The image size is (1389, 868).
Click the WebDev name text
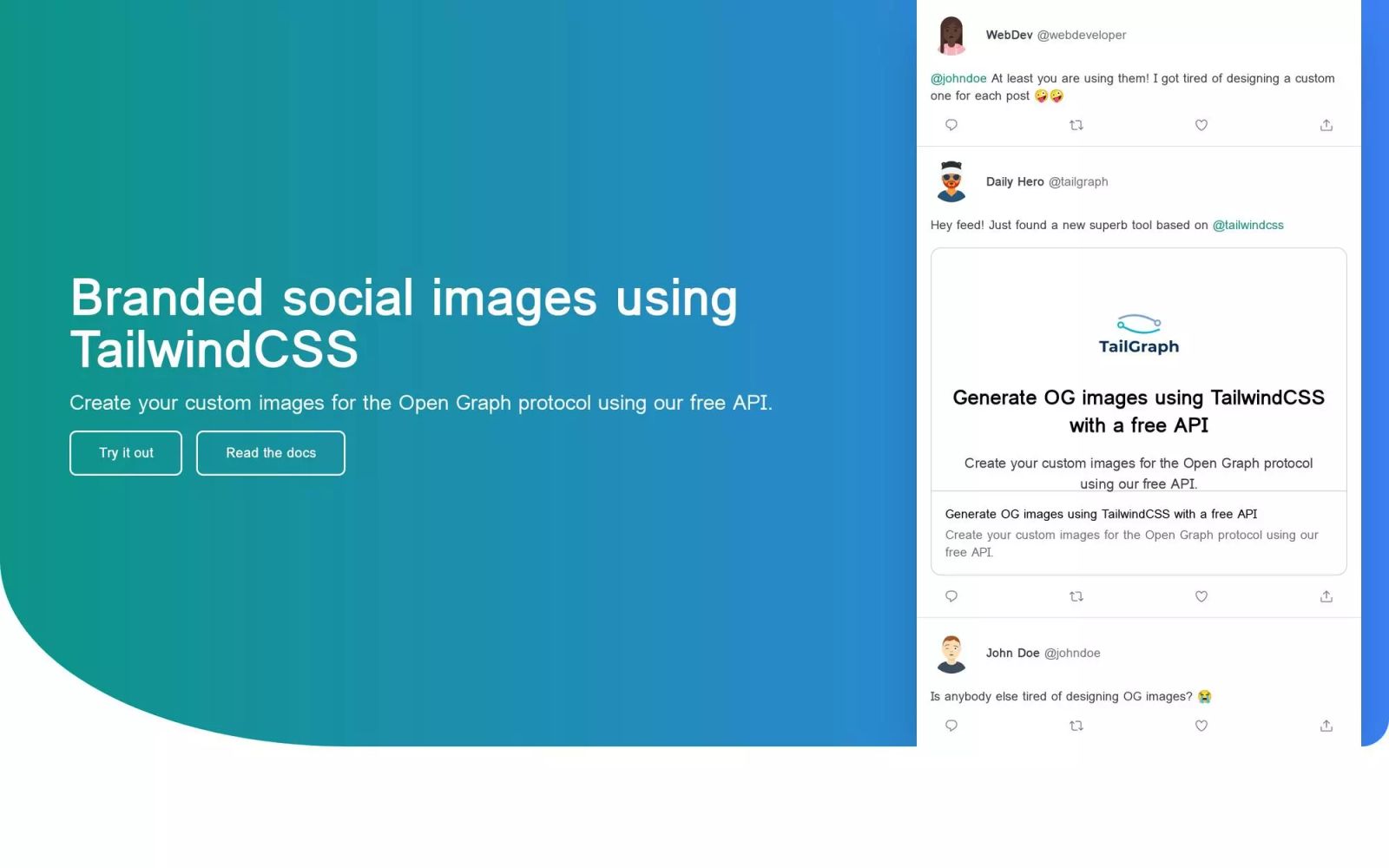click(x=1009, y=35)
